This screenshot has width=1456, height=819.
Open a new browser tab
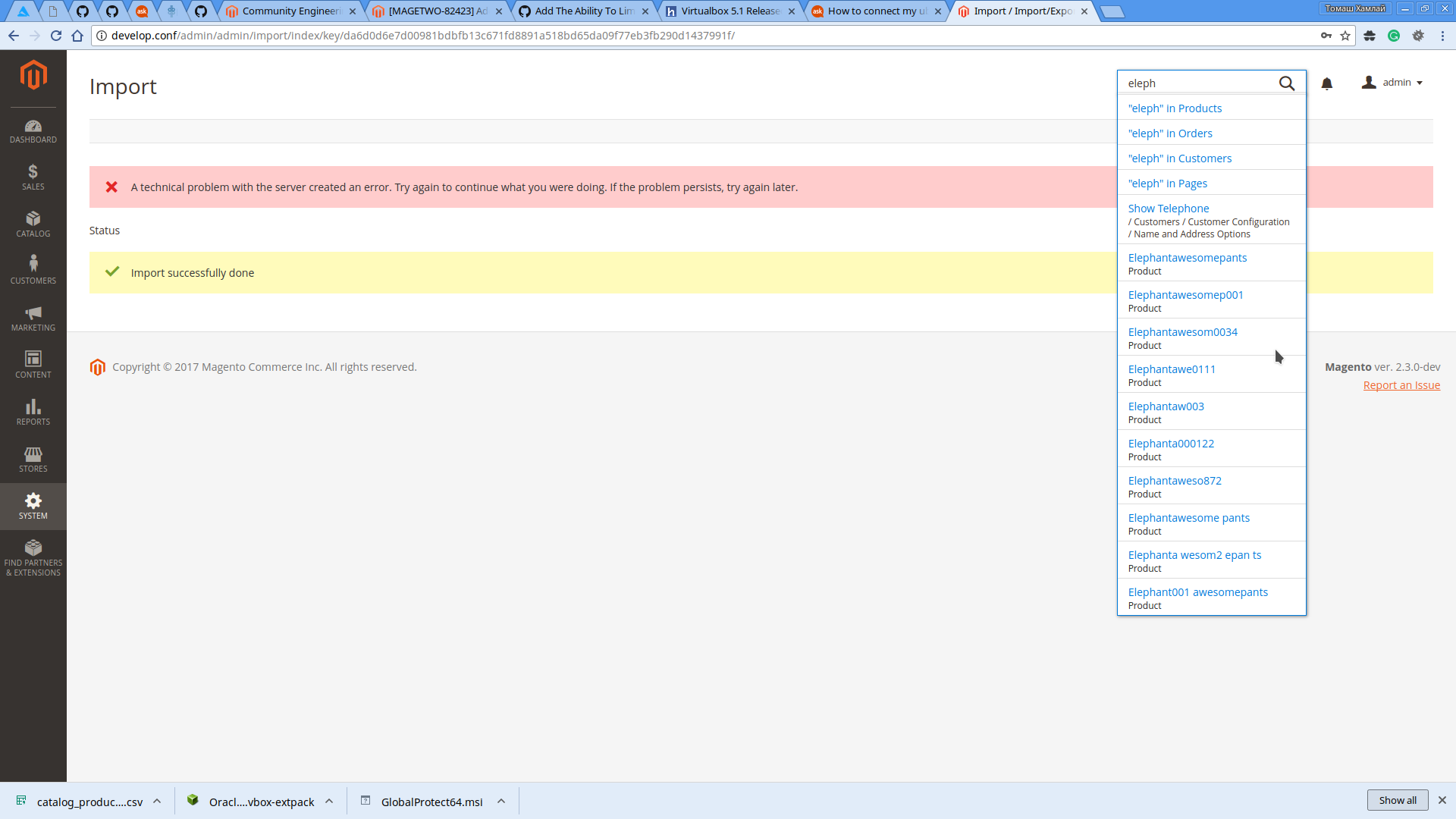click(1112, 11)
